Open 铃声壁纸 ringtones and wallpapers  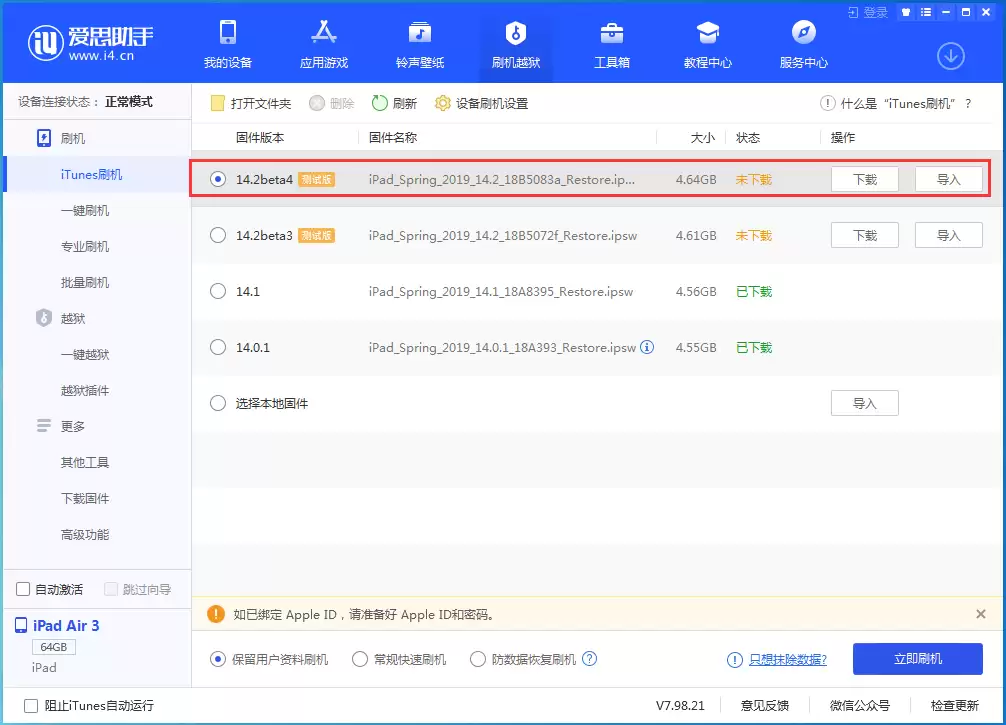420,44
